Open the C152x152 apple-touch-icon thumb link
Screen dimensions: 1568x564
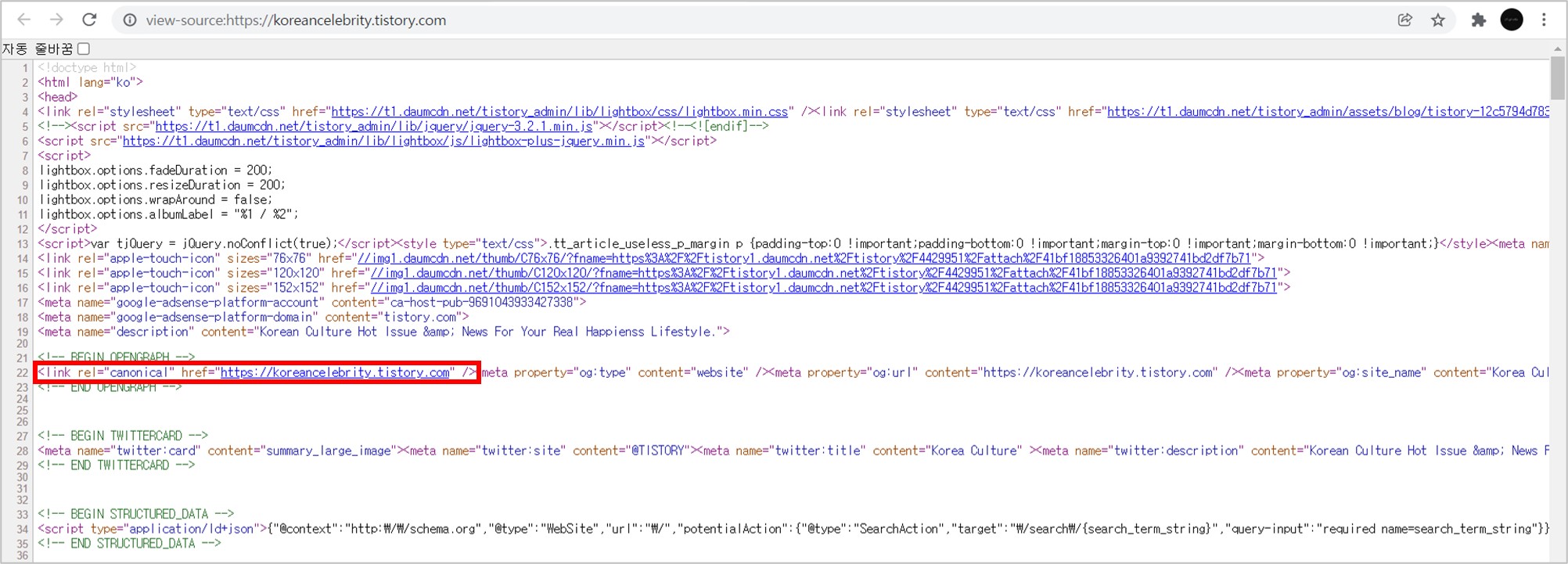(x=823, y=288)
